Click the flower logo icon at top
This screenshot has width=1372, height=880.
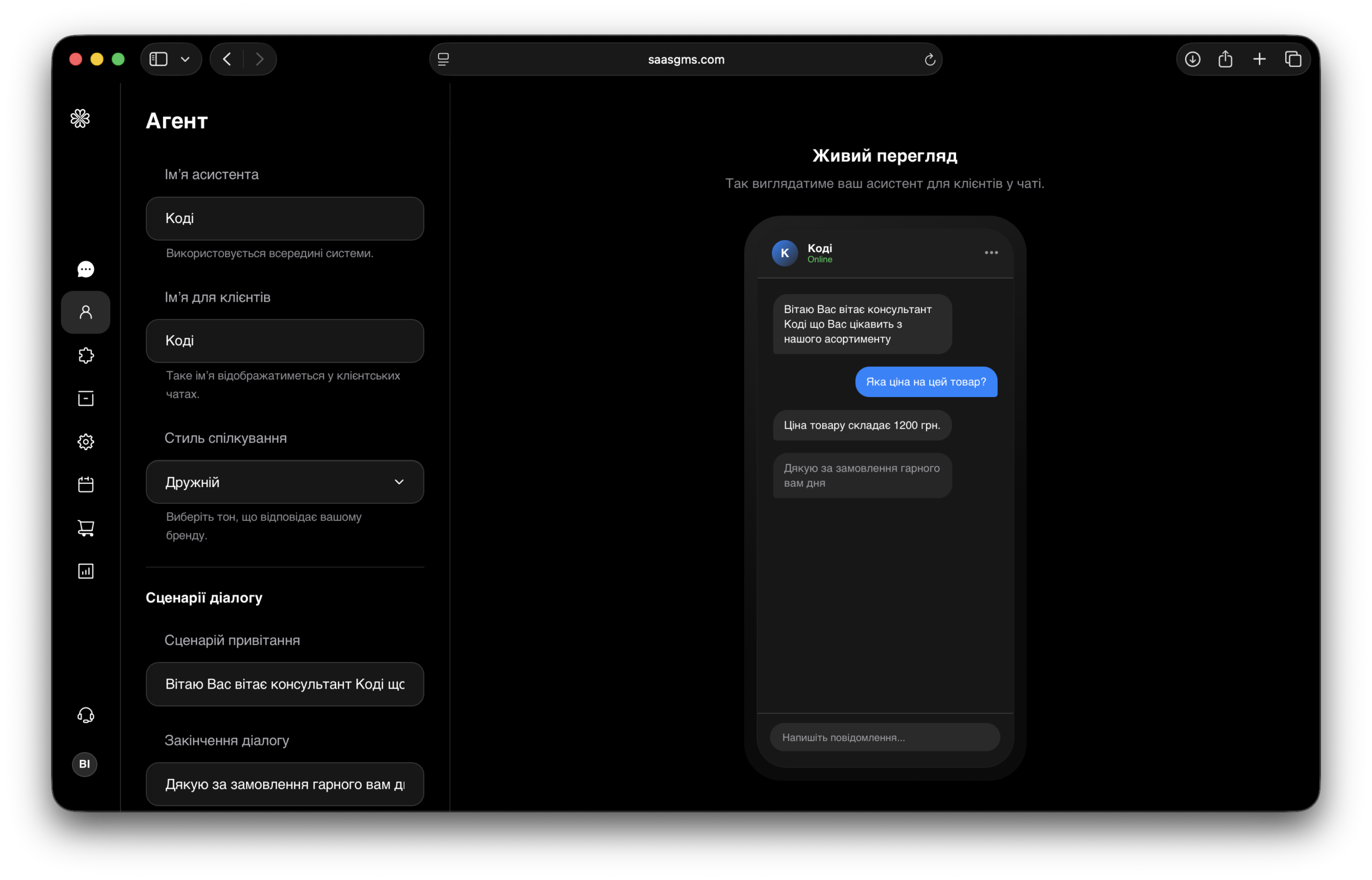(80, 119)
